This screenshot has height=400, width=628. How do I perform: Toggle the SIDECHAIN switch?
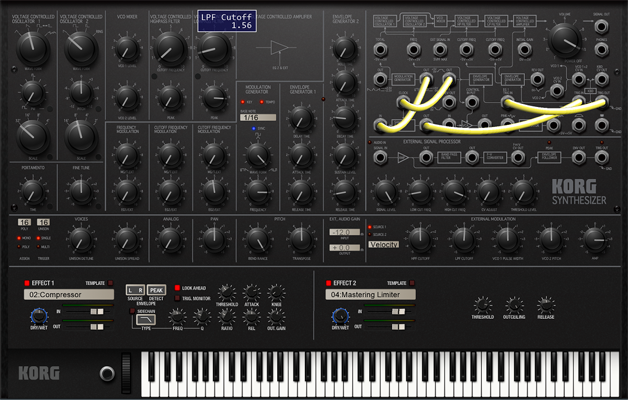132,311
